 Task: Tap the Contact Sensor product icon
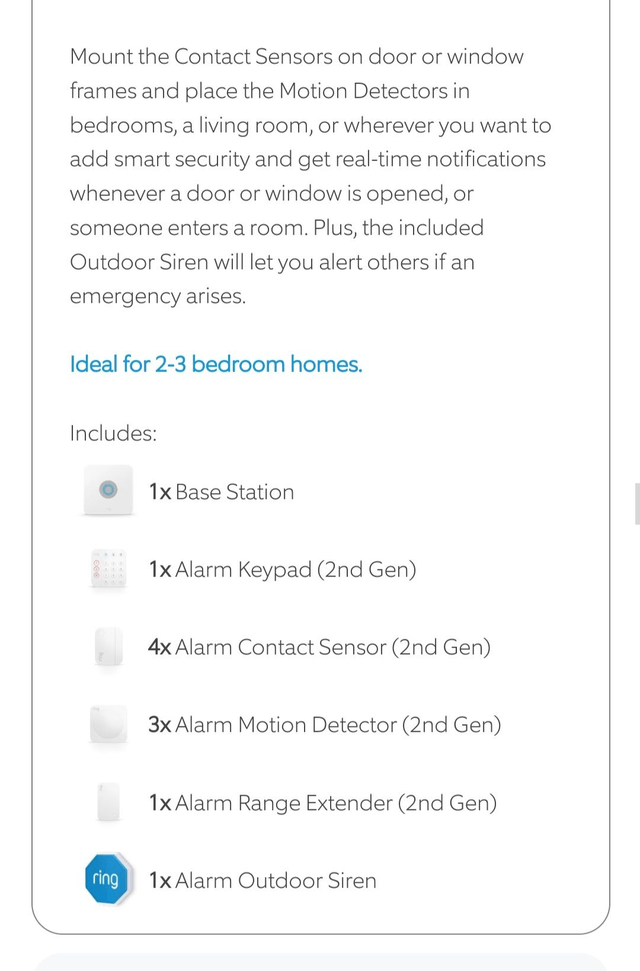click(x=109, y=647)
